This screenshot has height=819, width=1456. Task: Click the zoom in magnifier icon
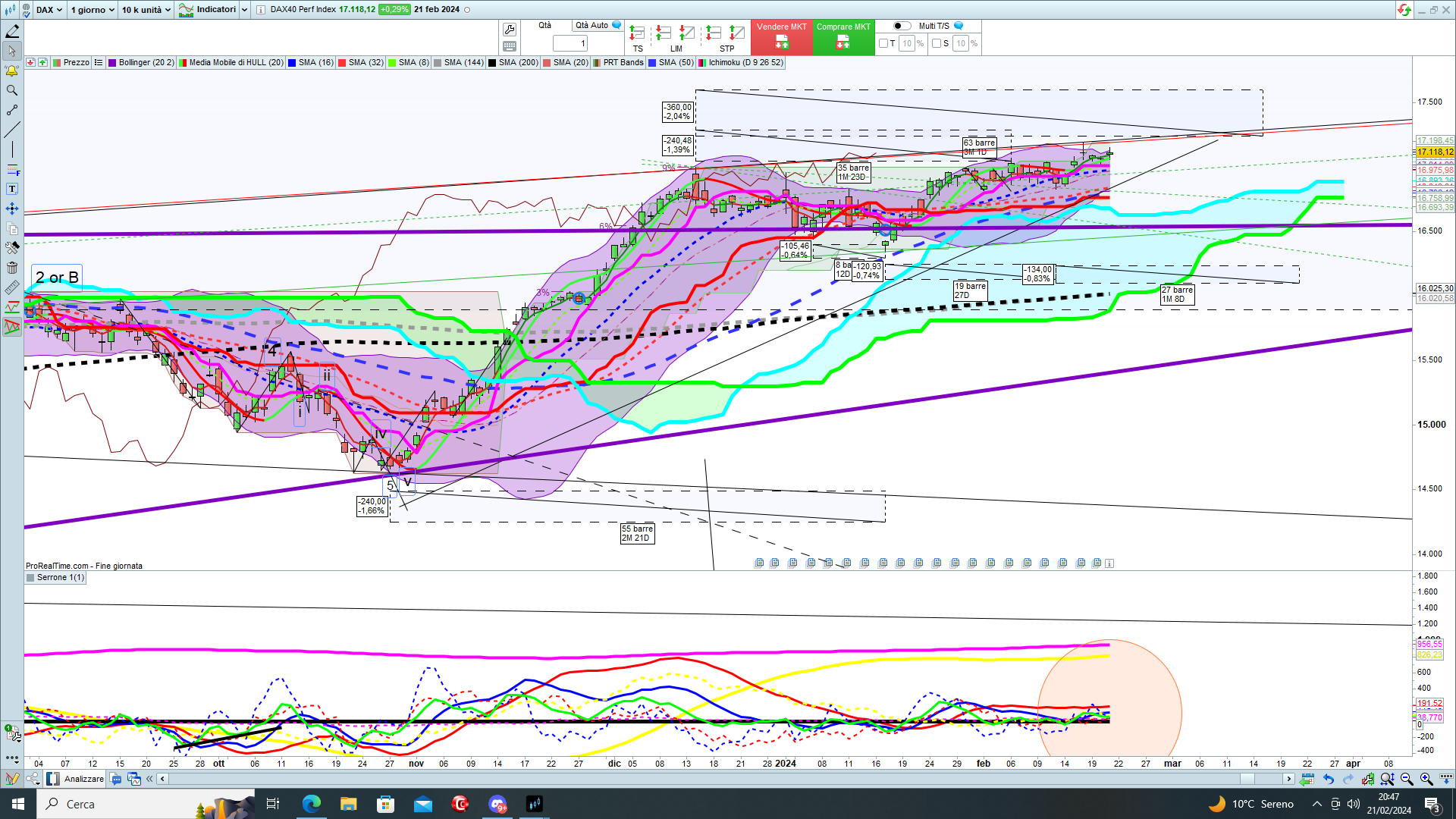(1426, 779)
